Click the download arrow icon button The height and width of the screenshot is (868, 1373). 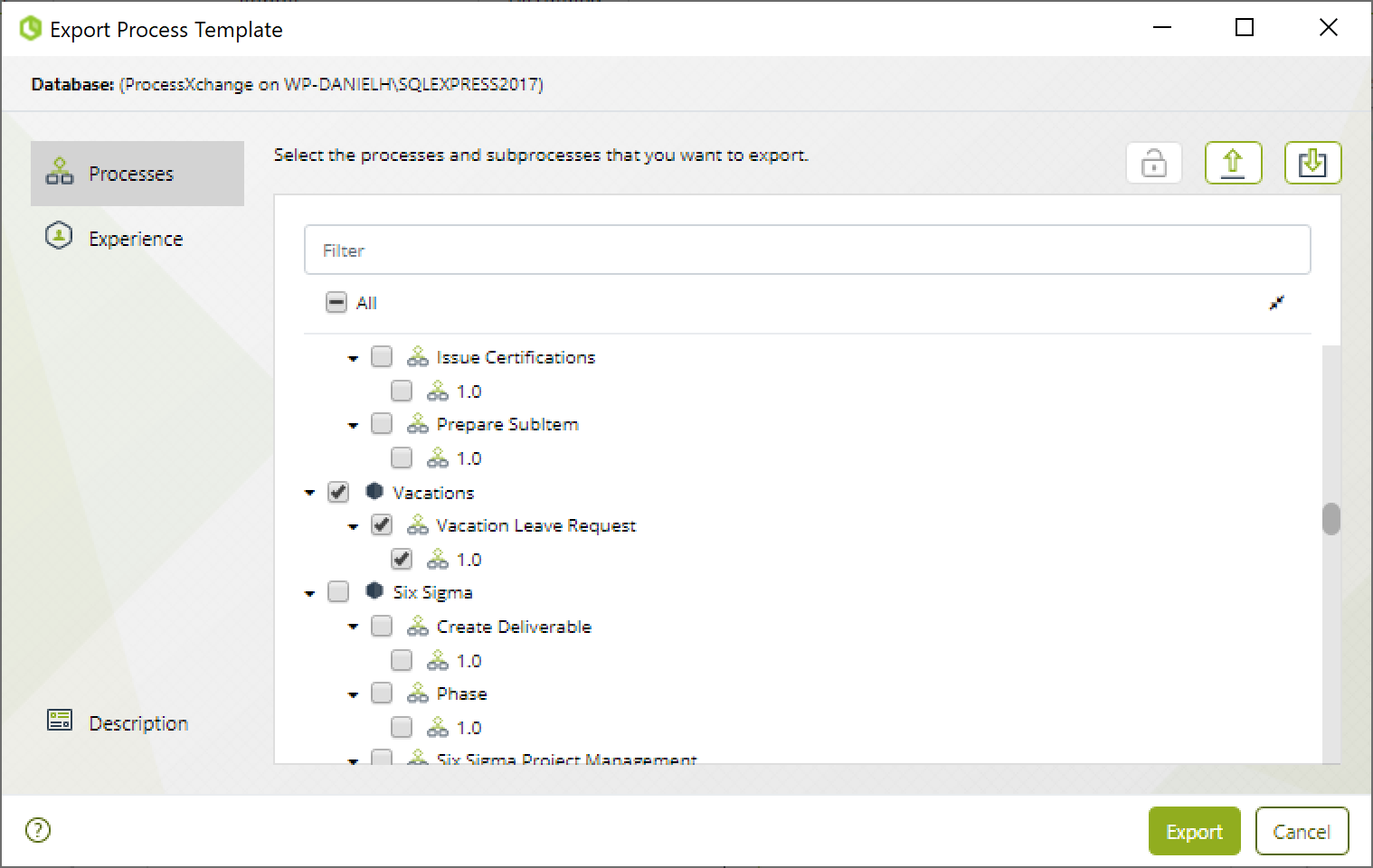(1312, 164)
